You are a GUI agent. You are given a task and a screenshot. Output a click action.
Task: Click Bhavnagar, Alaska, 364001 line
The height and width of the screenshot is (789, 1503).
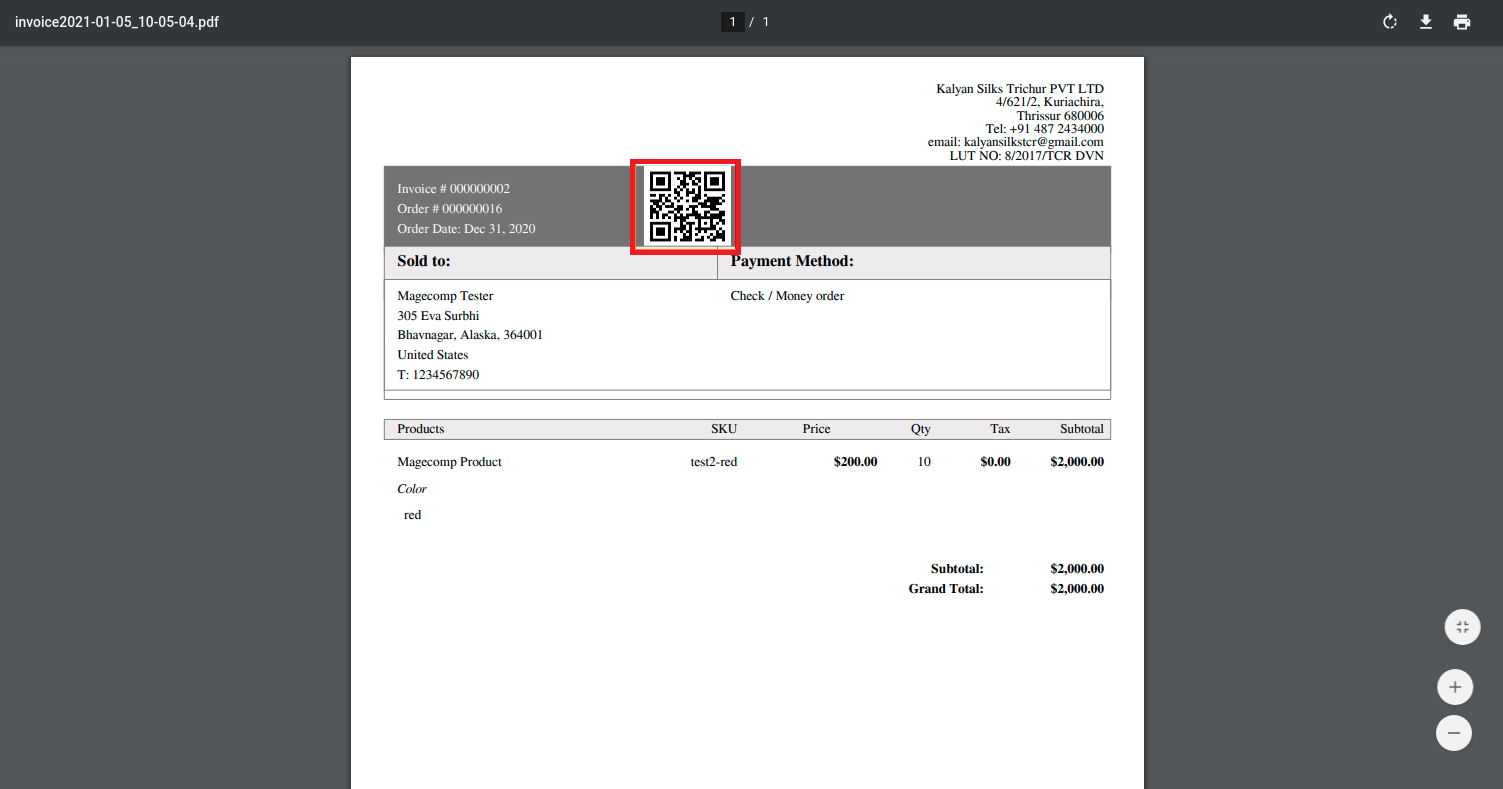pyautogui.click(x=470, y=335)
